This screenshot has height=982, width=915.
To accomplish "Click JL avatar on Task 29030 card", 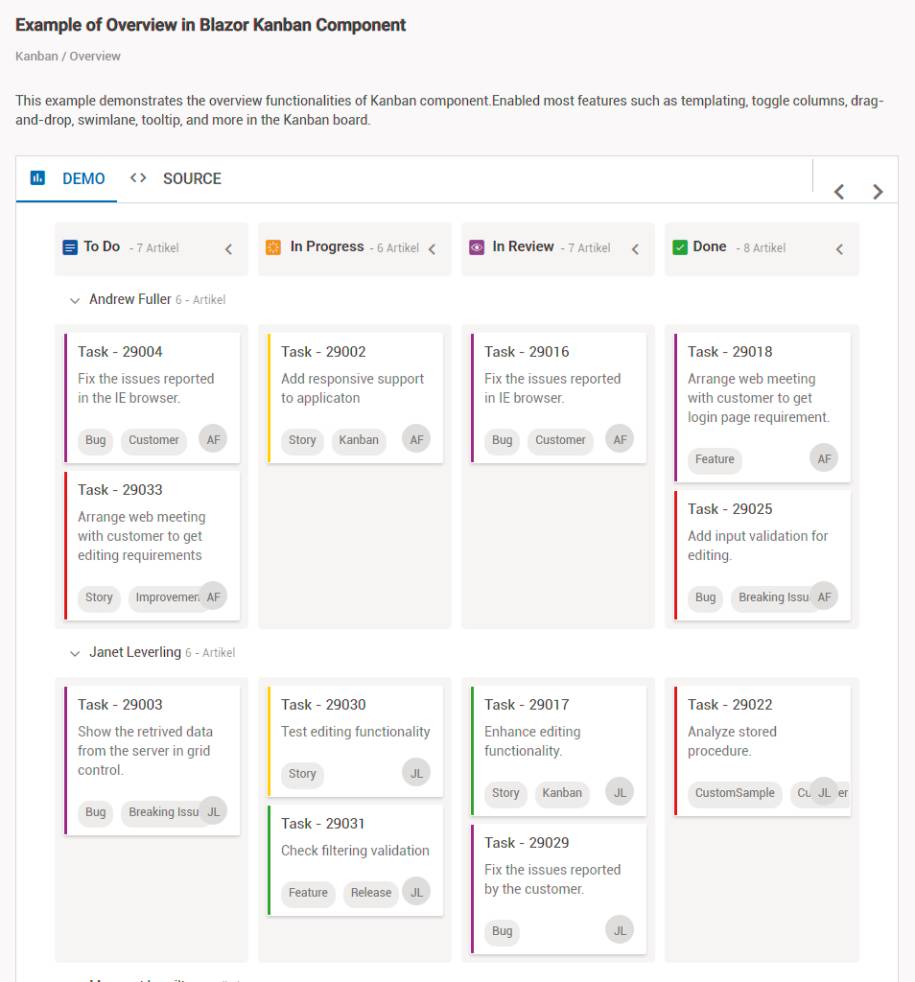I will point(416,772).
